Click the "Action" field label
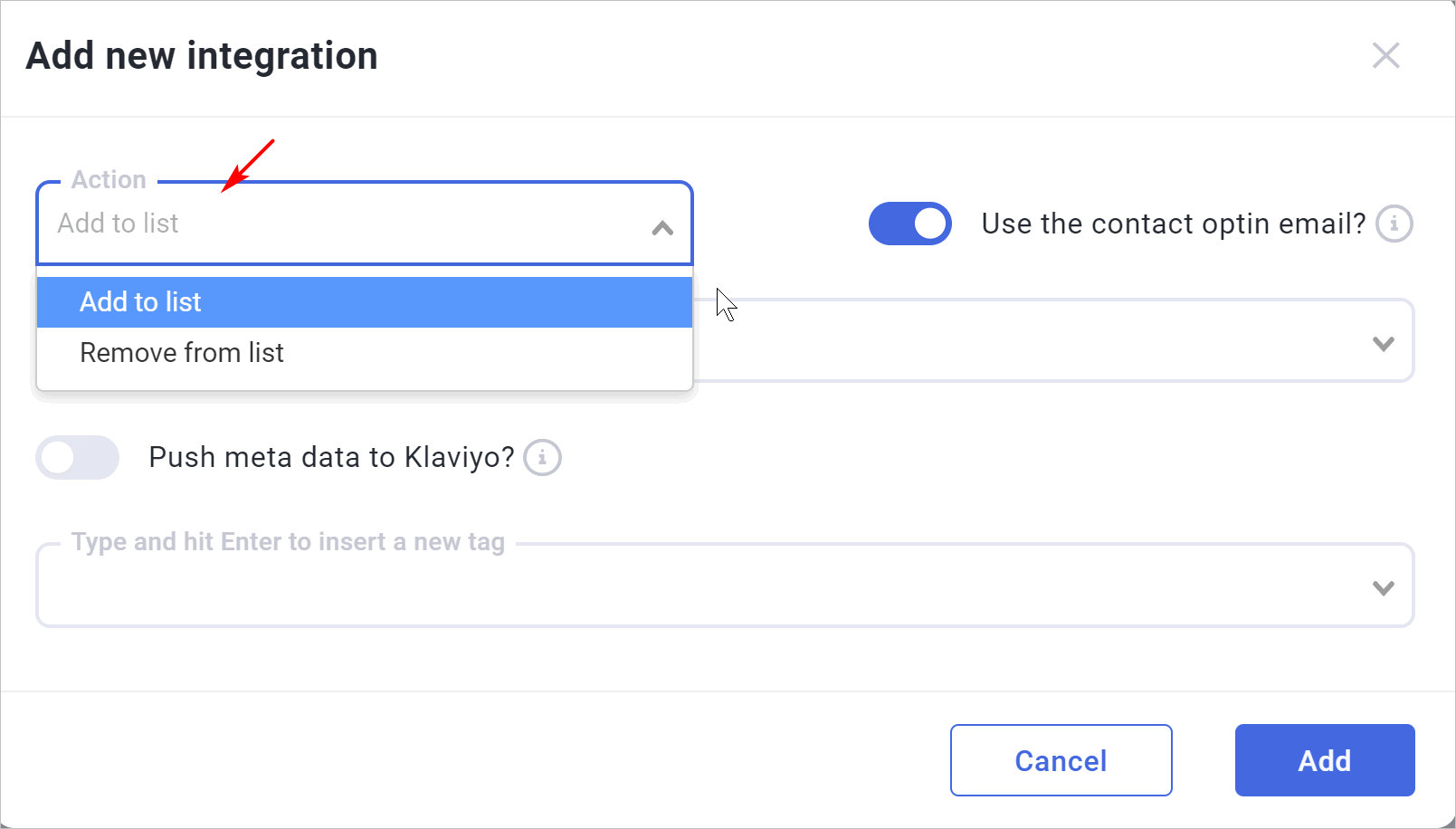 (109, 180)
